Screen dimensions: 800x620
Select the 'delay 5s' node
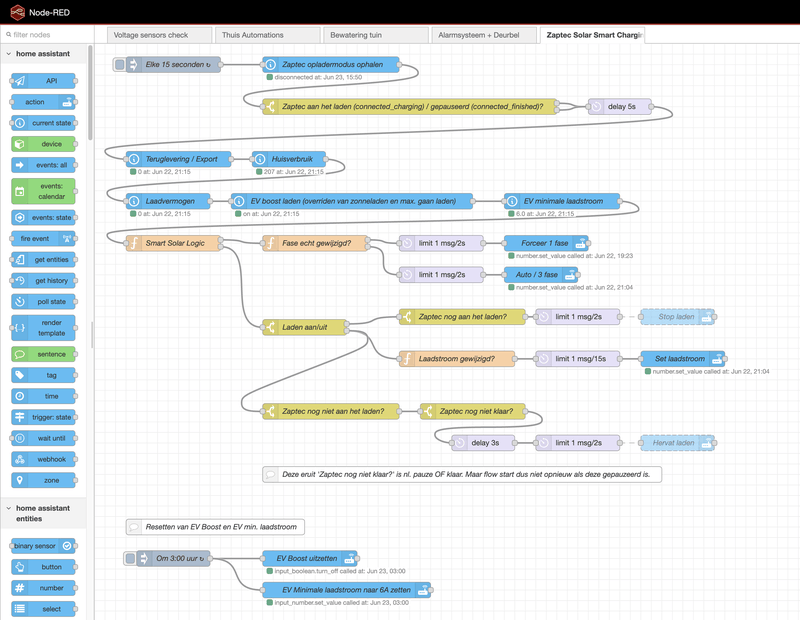coord(619,107)
